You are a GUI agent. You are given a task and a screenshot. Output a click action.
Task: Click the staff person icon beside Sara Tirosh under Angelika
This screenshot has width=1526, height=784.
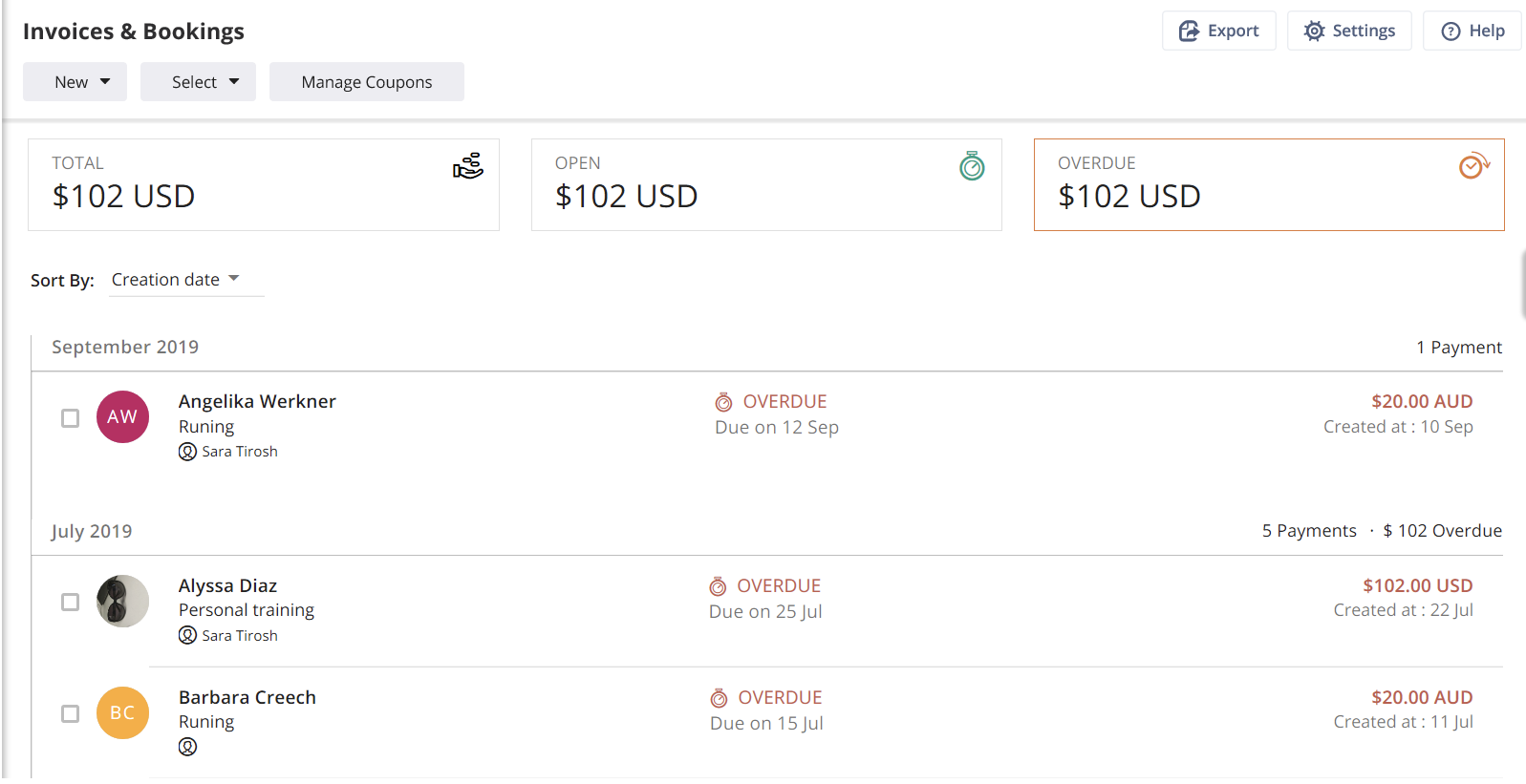tap(187, 452)
